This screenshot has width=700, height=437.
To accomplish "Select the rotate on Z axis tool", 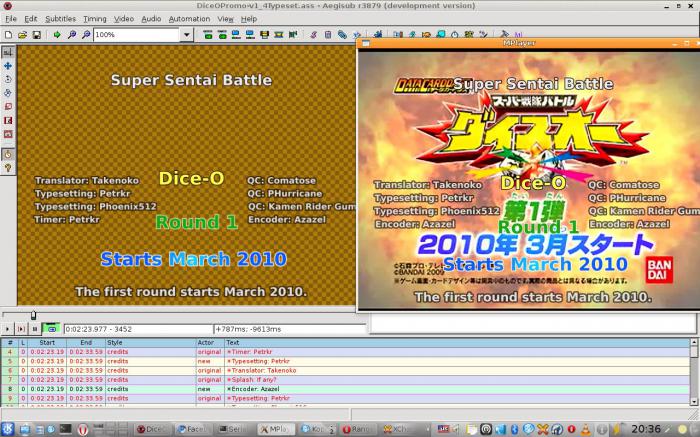I will [8, 79].
